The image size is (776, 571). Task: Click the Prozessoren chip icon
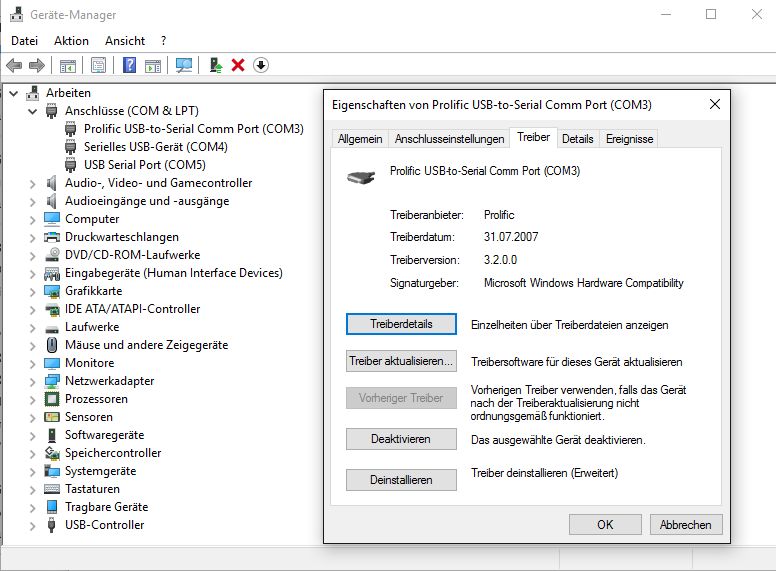coord(51,399)
